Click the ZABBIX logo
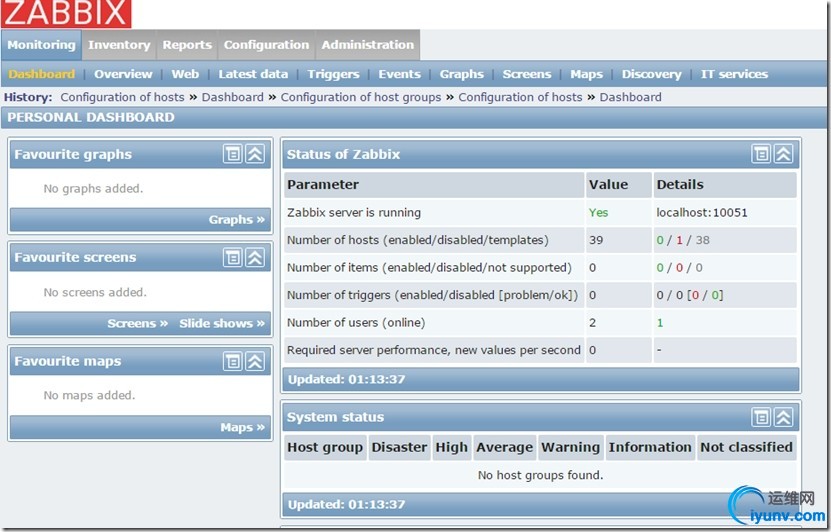Viewport: 831px width, 532px height. 66,13
